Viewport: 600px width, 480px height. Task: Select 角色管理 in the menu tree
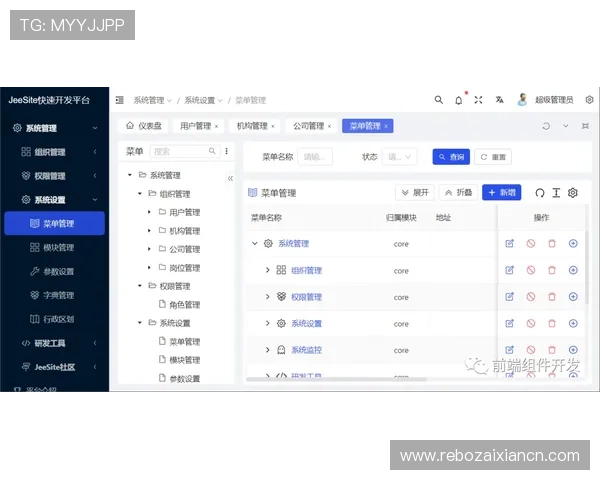pos(184,305)
